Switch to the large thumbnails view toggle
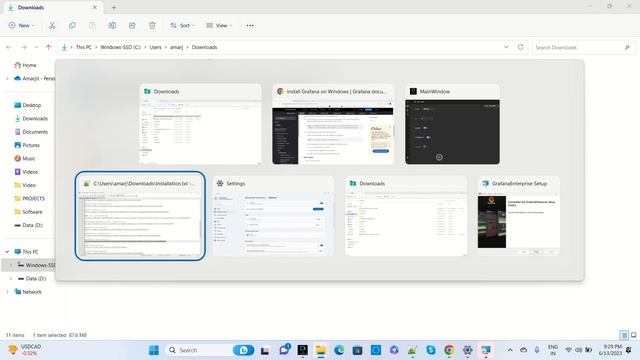The image size is (640, 360). [x=633, y=335]
